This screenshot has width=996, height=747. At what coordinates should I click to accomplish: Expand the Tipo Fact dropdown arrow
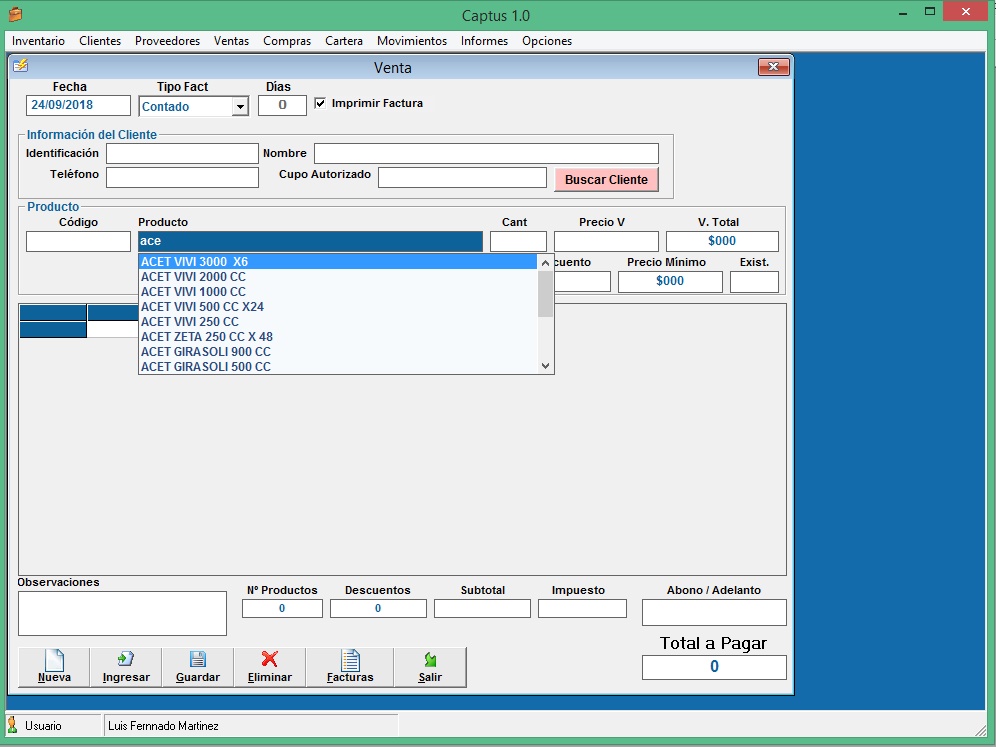coord(239,107)
